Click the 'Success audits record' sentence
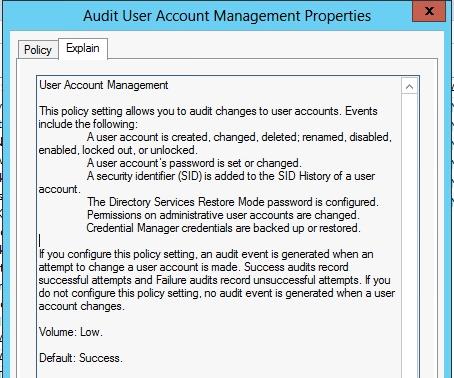The image size is (454, 378). click(297, 267)
